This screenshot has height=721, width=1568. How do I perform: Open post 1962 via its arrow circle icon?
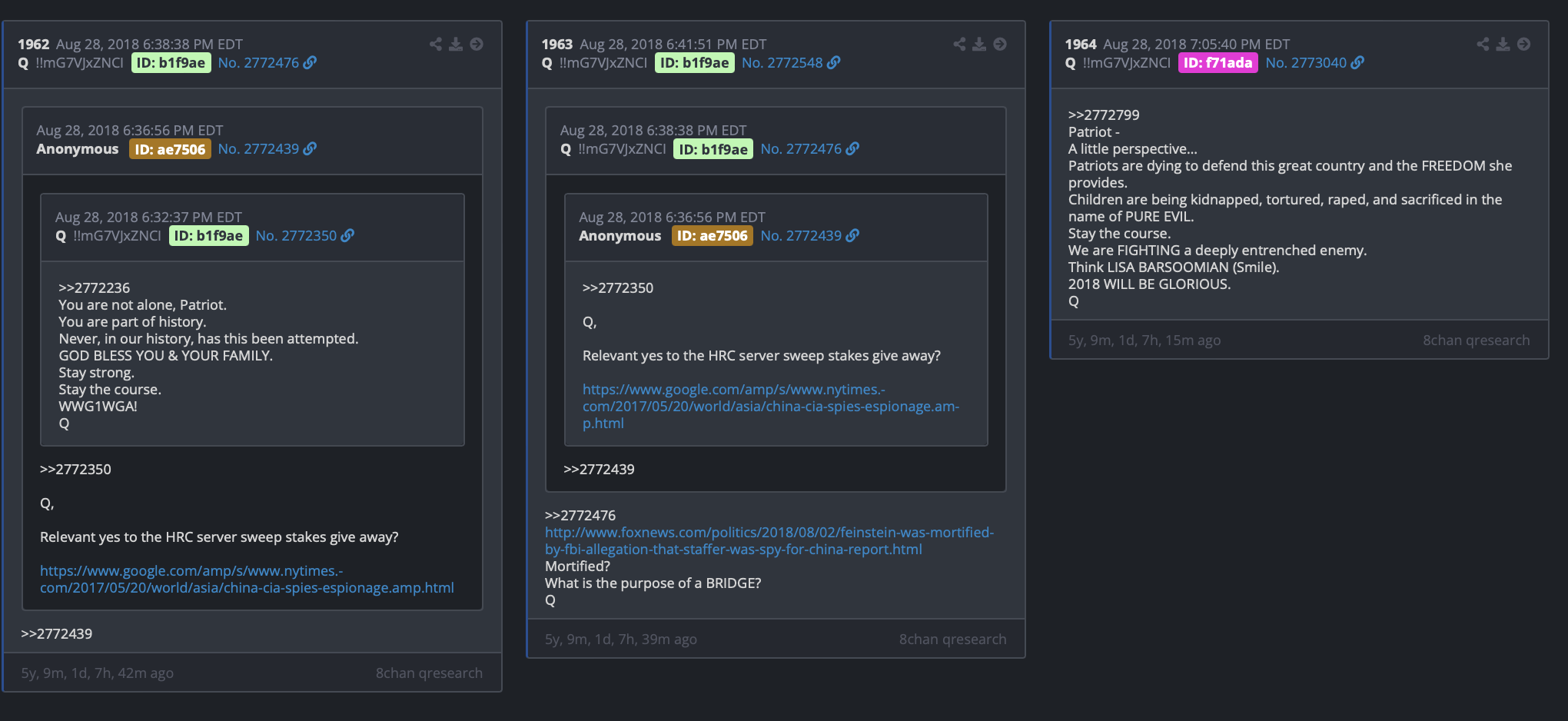tap(477, 44)
